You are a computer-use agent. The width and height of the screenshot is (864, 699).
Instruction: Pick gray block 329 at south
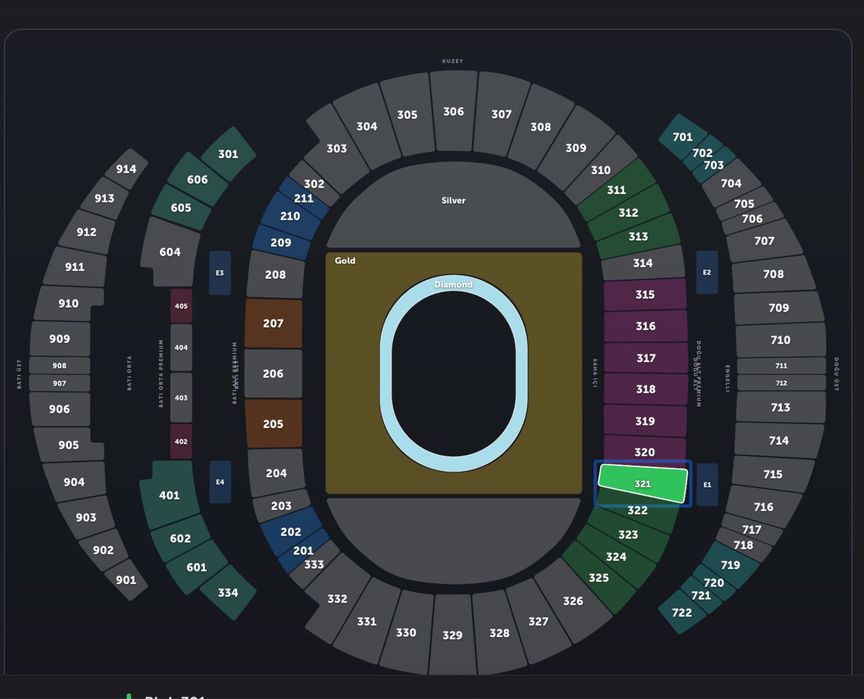coord(452,635)
